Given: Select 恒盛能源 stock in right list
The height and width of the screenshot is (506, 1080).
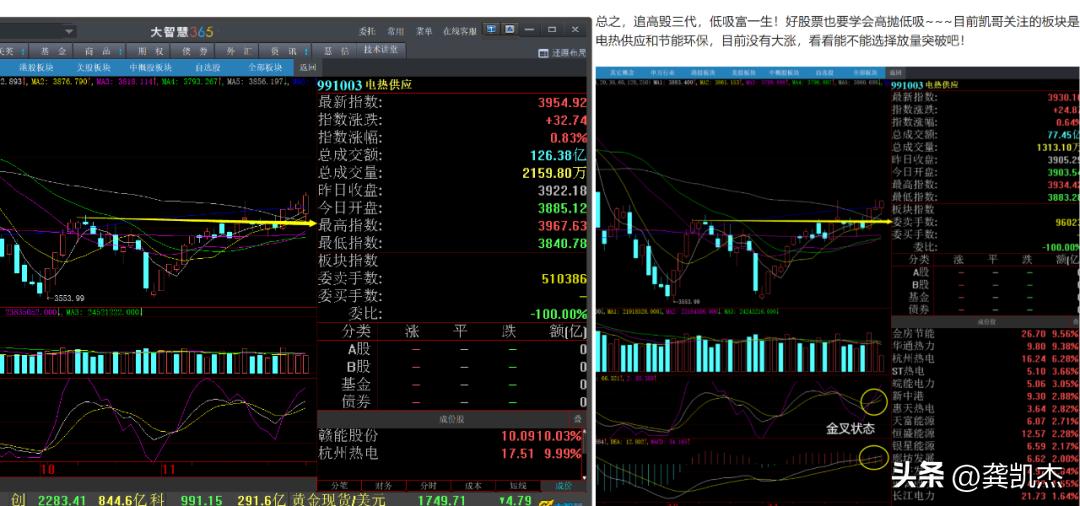Looking at the screenshot, I should [985, 433].
